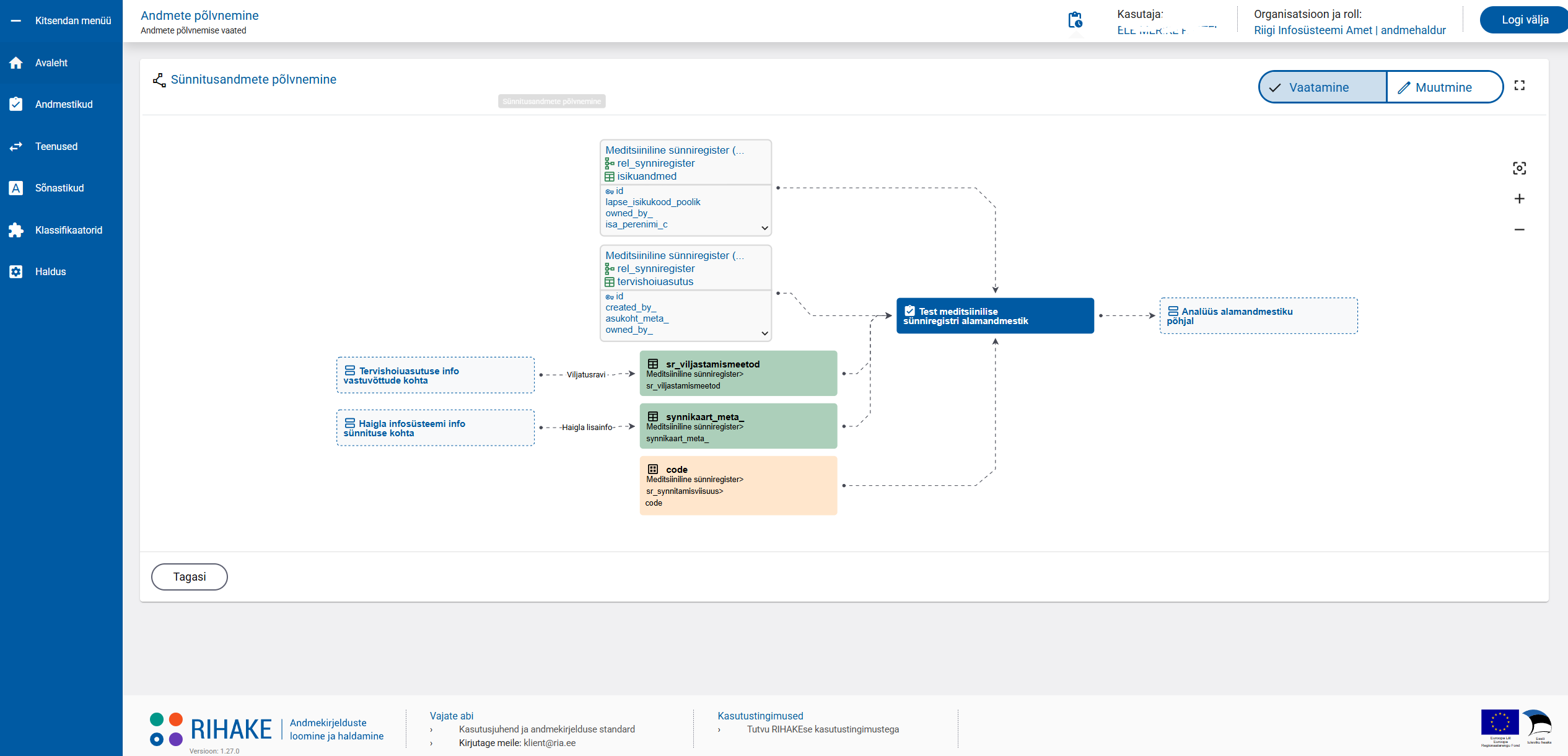Switch to Muutmine edit mode
This screenshot has height=756, width=1568.
pos(1443,87)
